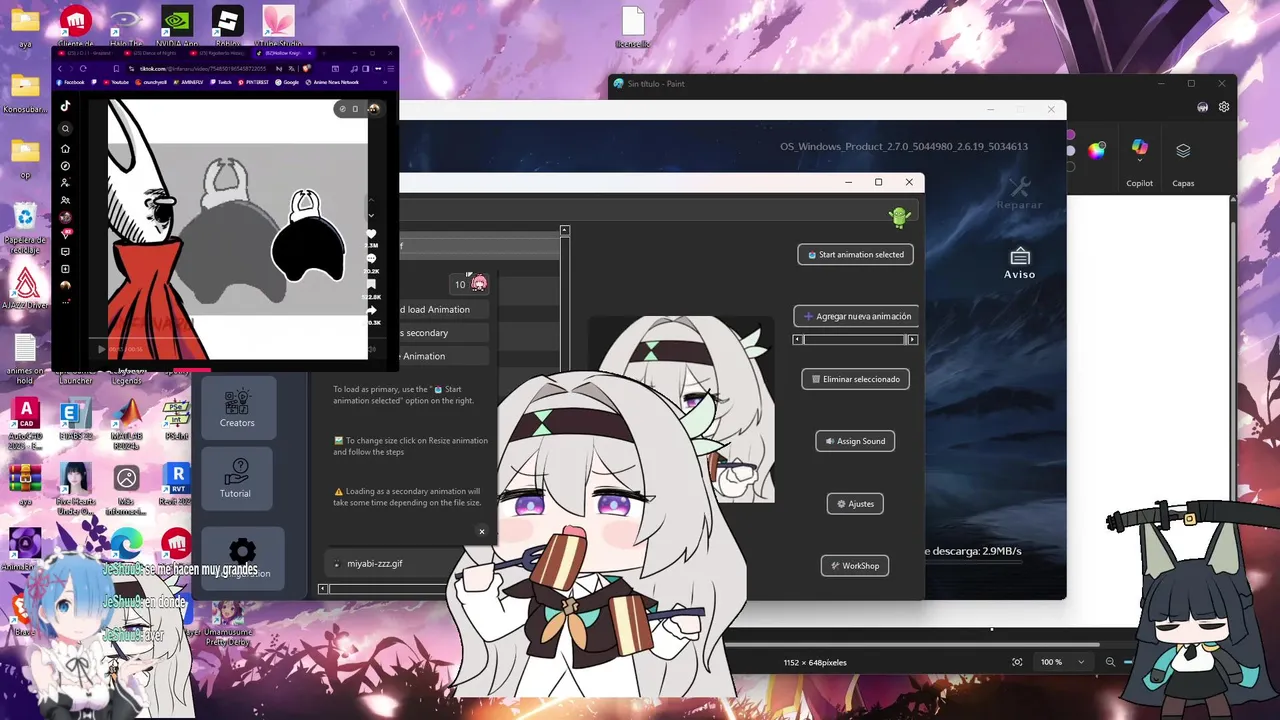Open the Configuration gear tile

[x=243, y=558]
